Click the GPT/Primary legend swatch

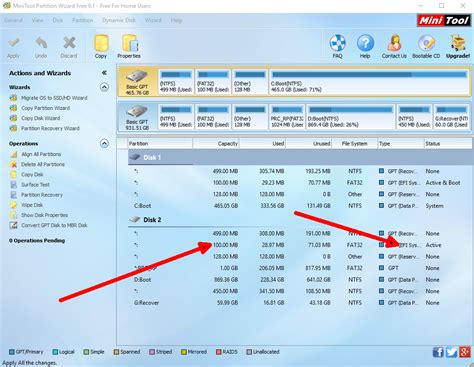point(12,352)
